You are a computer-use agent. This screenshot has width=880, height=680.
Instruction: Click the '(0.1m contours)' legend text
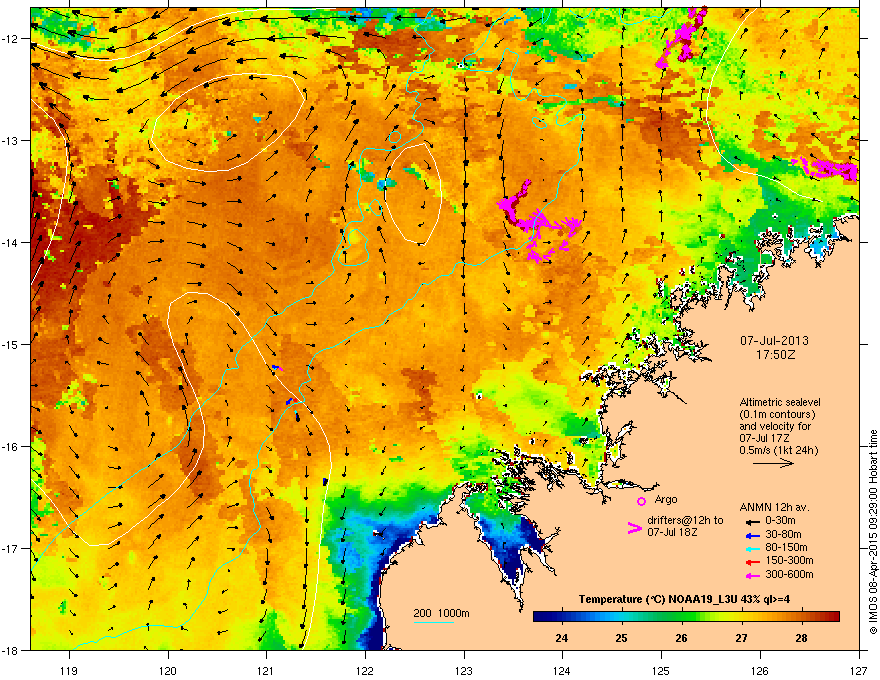777,415
